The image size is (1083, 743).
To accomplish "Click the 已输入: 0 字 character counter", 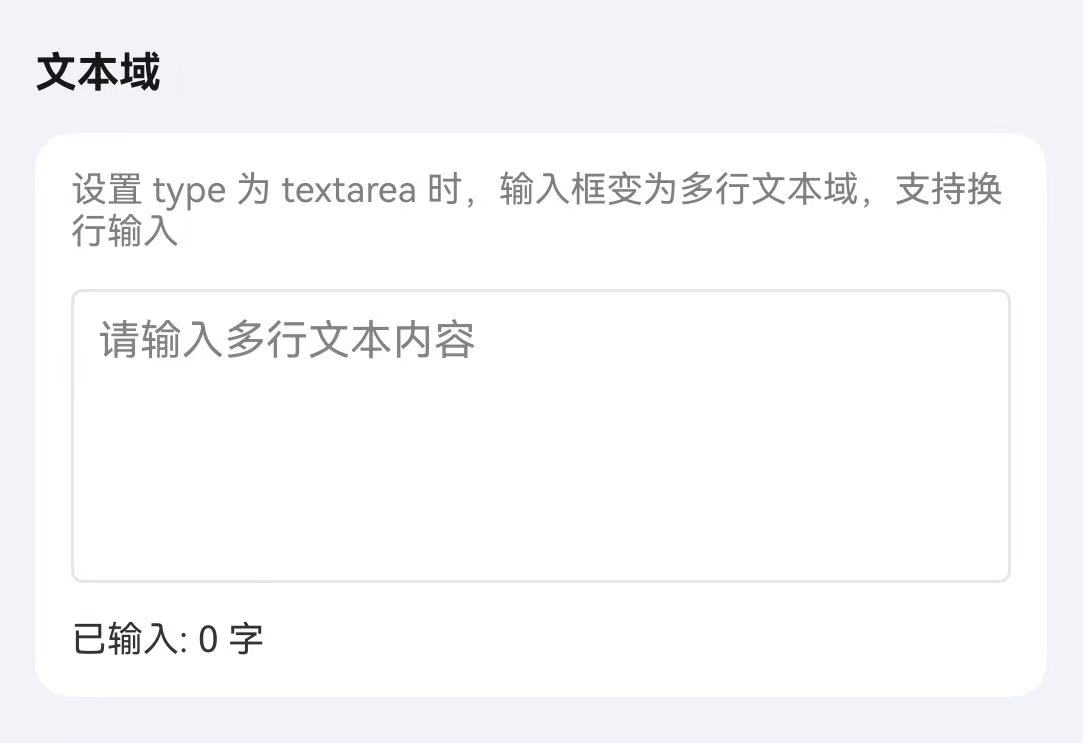I will (x=168, y=639).
